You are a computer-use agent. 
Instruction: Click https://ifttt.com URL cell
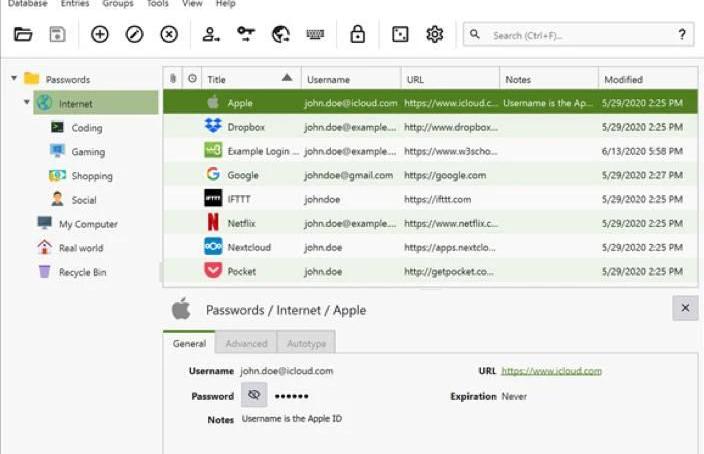coord(437,199)
